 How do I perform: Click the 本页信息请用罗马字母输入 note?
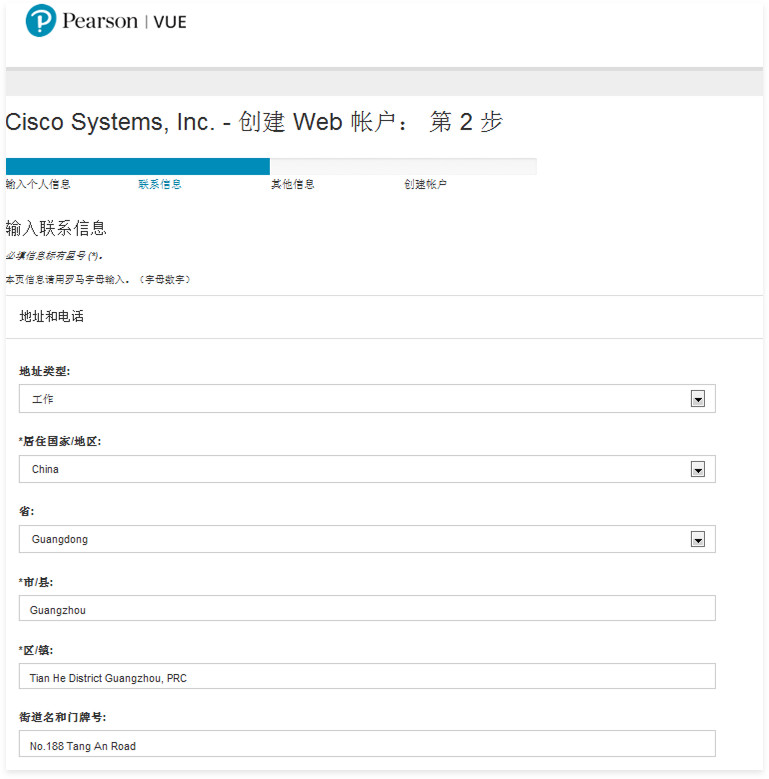(x=98, y=280)
